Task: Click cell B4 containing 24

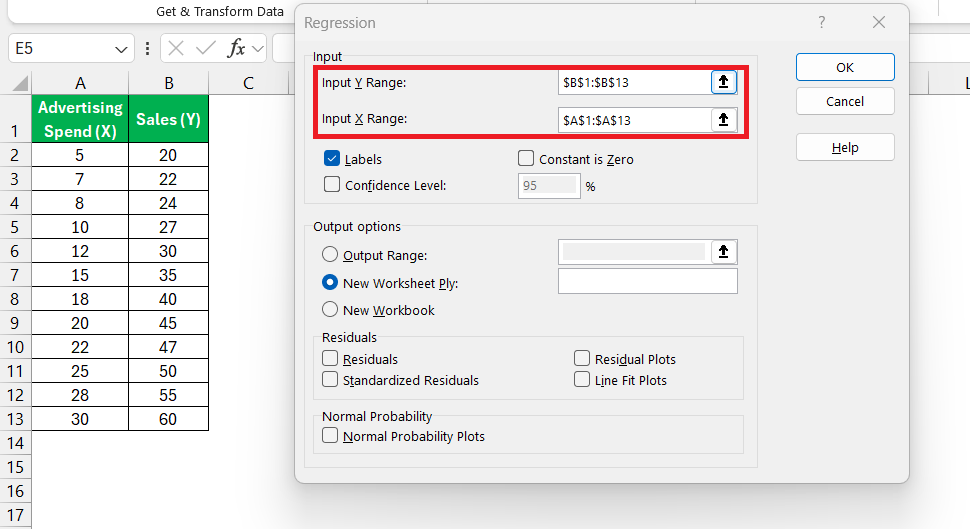Action: 168,203
